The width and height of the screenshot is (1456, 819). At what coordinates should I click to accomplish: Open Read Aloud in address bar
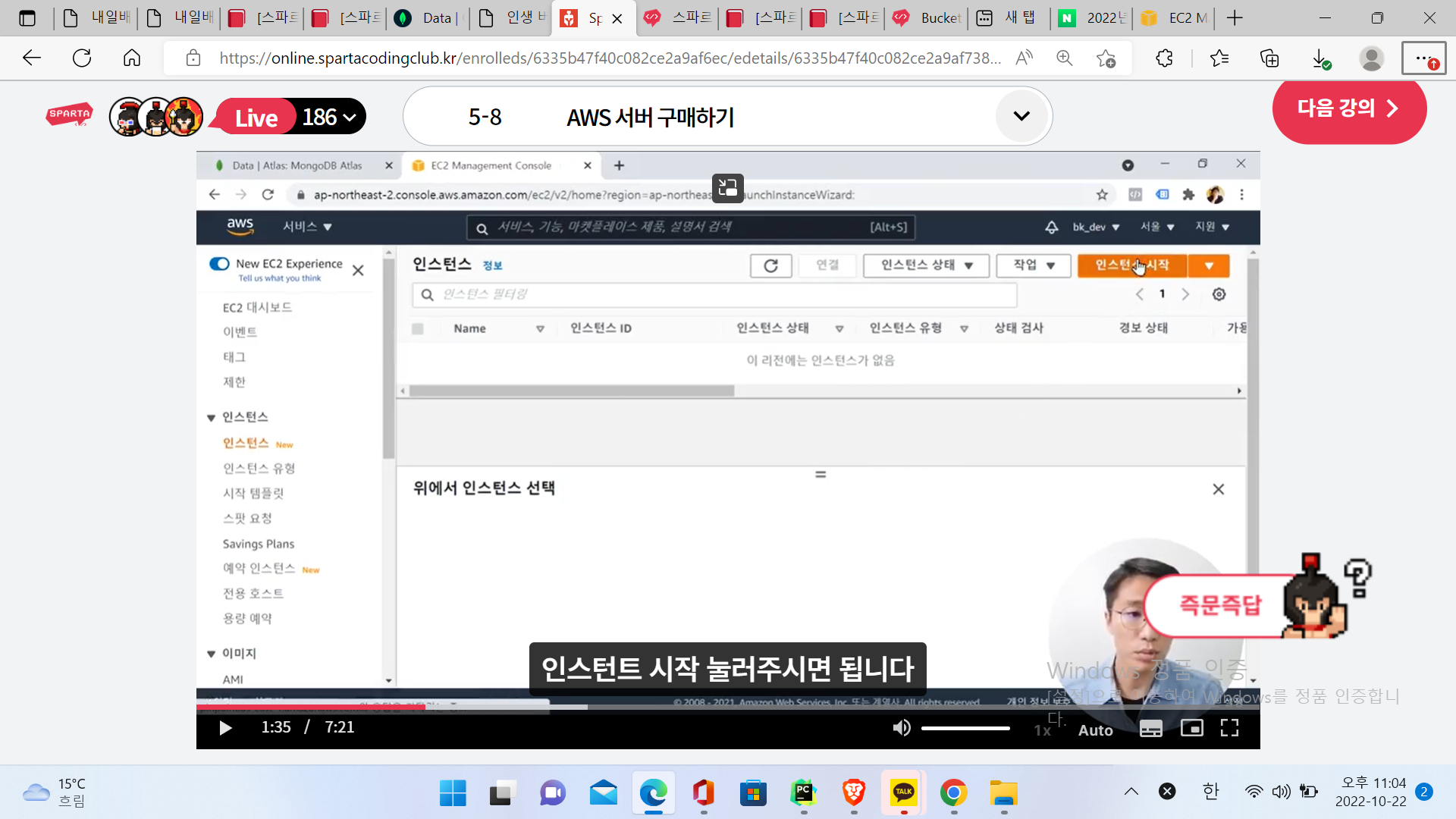(x=1025, y=58)
